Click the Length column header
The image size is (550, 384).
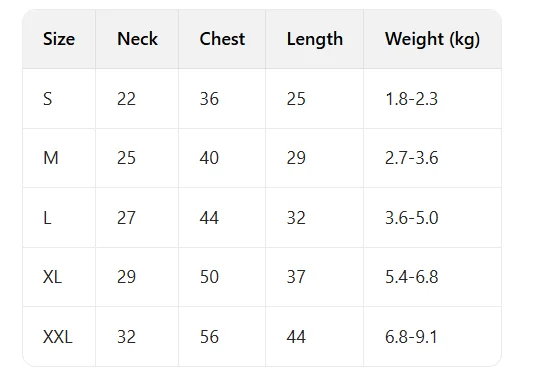click(315, 39)
